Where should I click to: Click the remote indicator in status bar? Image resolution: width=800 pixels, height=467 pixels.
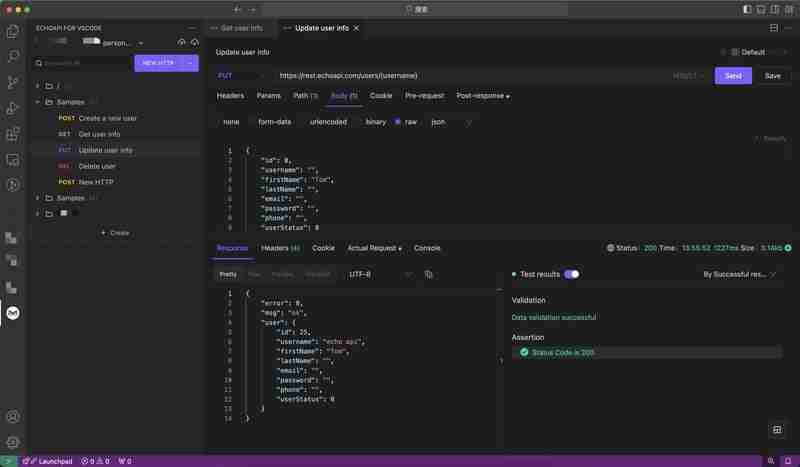8,461
